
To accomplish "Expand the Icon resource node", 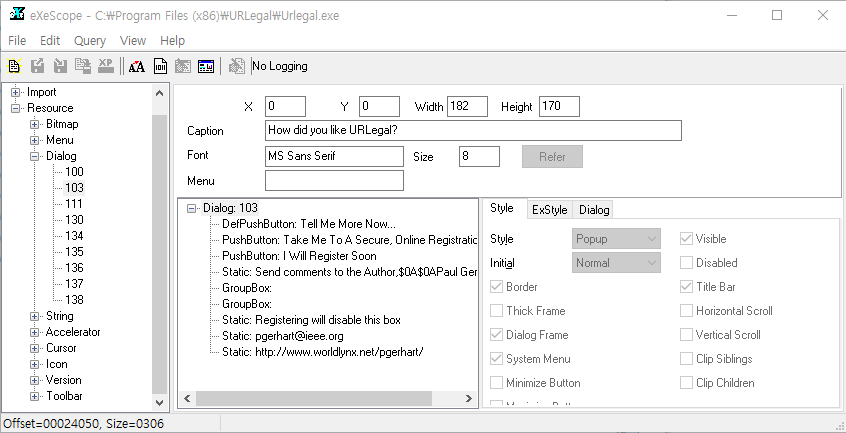I will click(35, 365).
